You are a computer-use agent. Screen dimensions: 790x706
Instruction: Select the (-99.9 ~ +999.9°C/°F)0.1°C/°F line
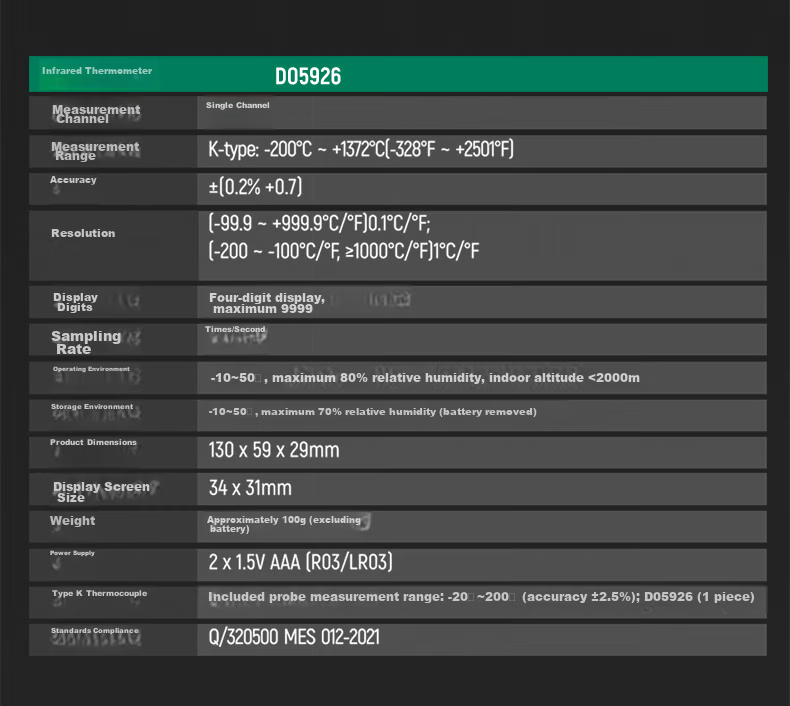pos(319,223)
